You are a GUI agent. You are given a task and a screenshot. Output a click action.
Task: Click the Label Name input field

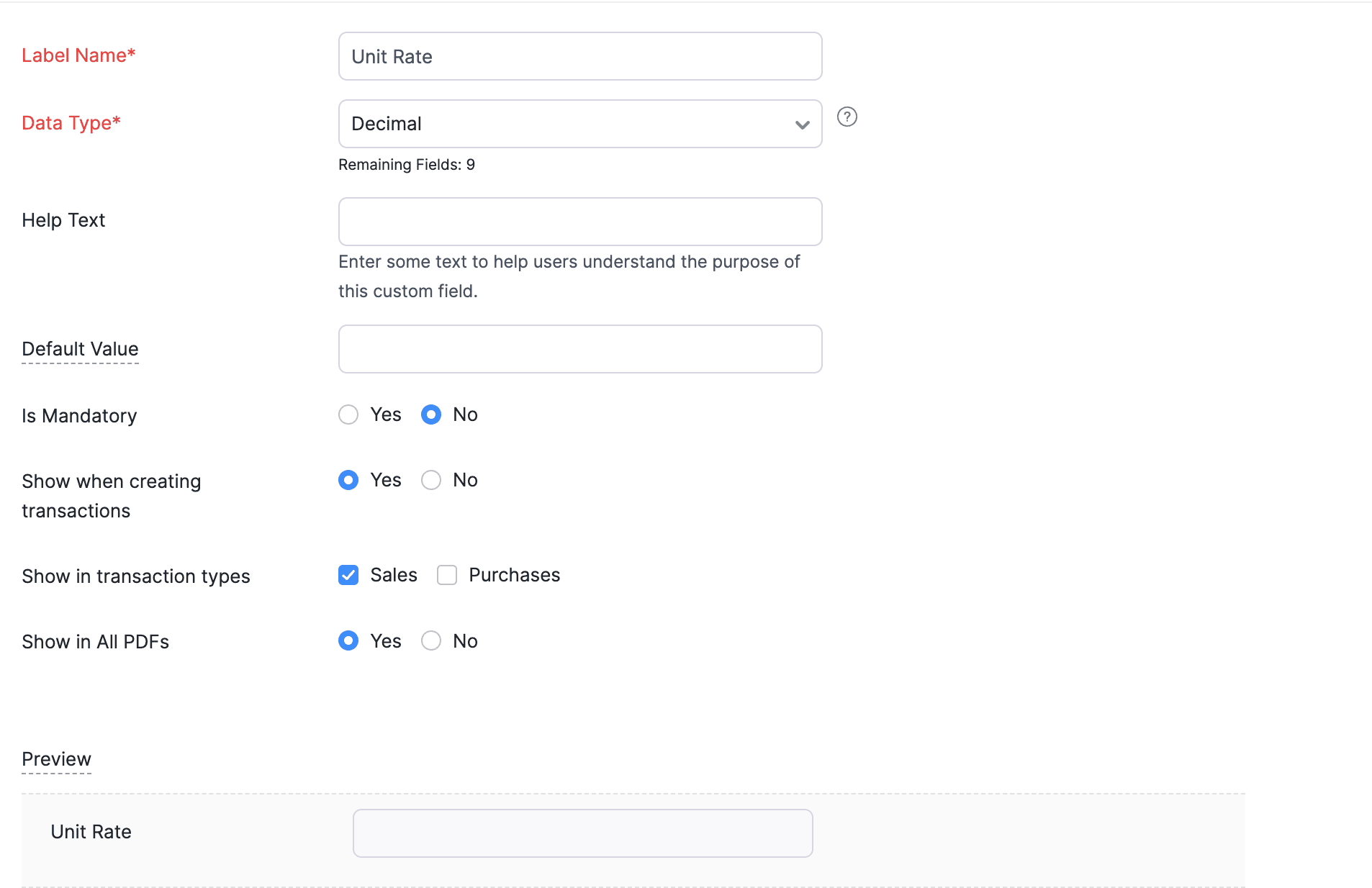tap(580, 56)
